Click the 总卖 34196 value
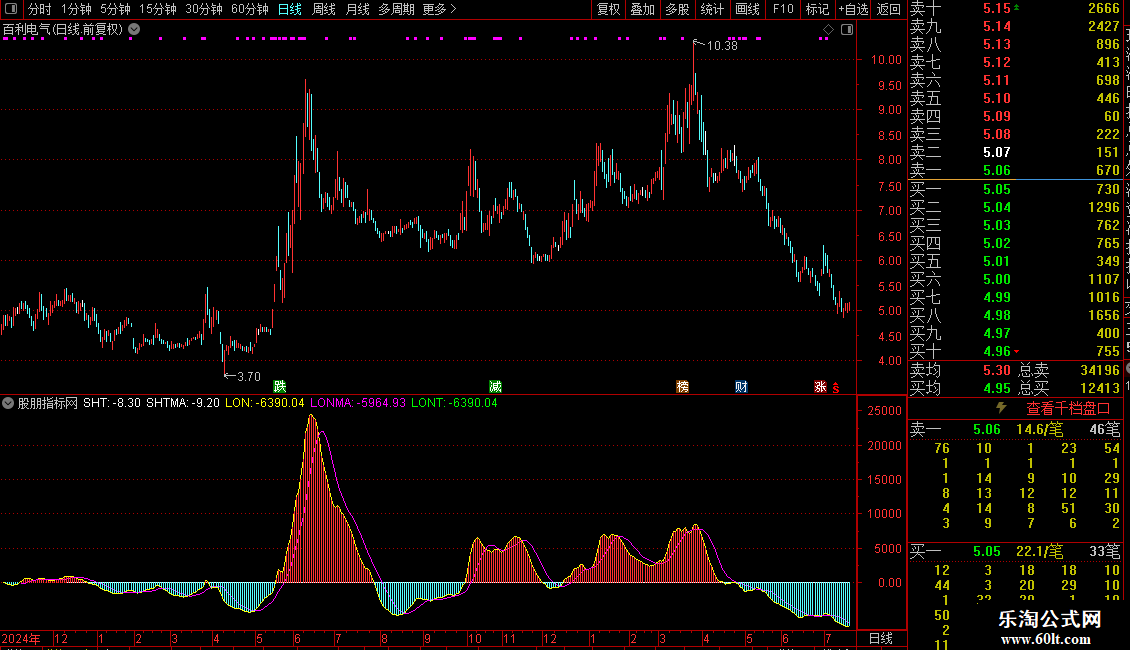 (x=1100, y=370)
